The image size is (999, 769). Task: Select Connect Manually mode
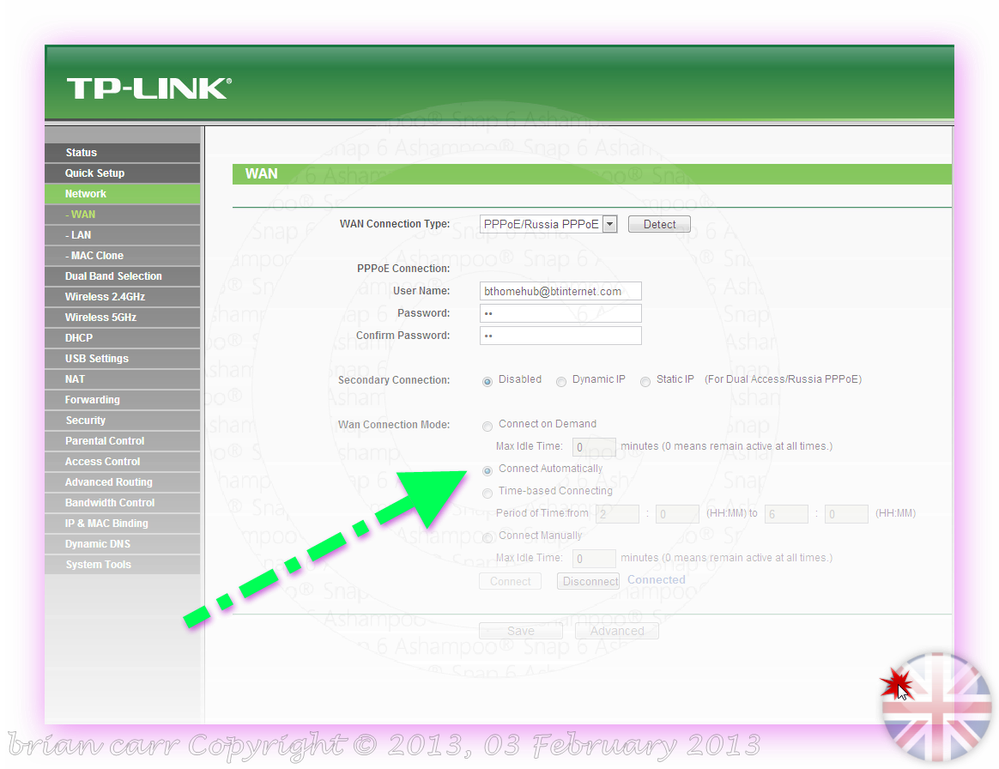tap(487, 538)
